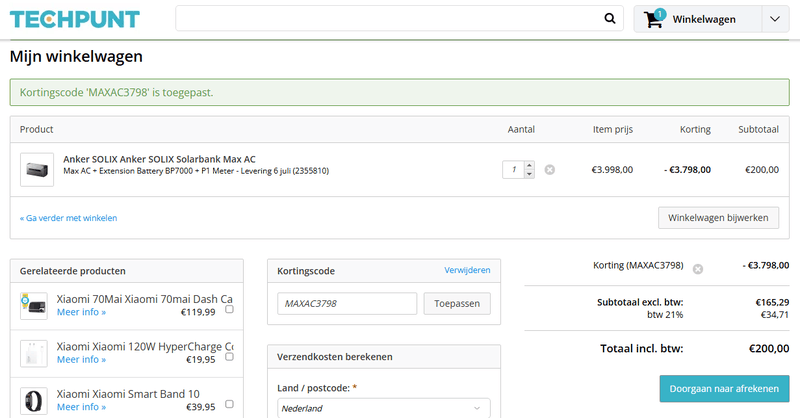800x418 pixels.
Task: Click the Xiaomi 120W HyperCharge title
Action: coord(145,346)
